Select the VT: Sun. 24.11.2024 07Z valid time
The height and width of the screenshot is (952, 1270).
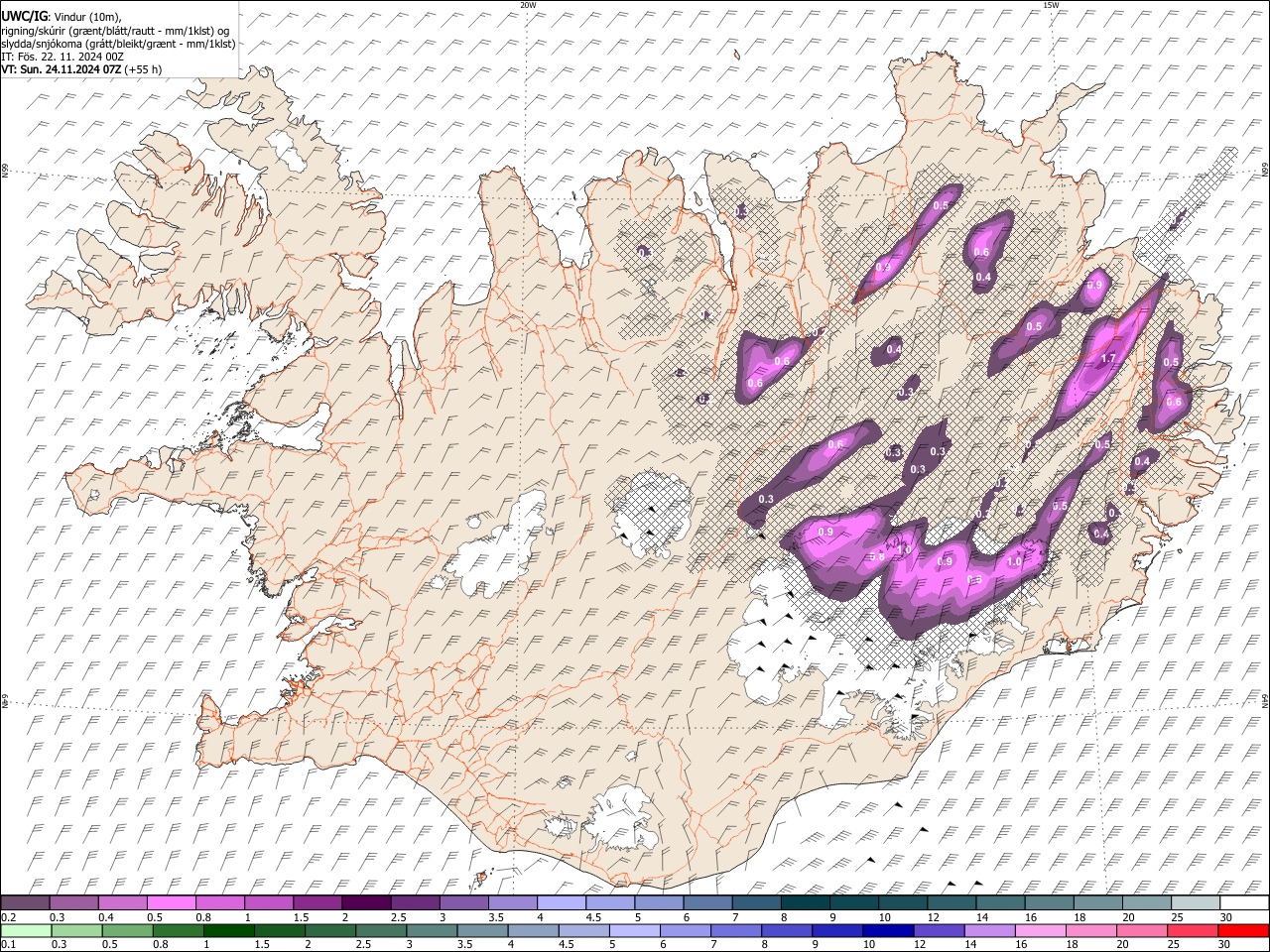pos(63,69)
